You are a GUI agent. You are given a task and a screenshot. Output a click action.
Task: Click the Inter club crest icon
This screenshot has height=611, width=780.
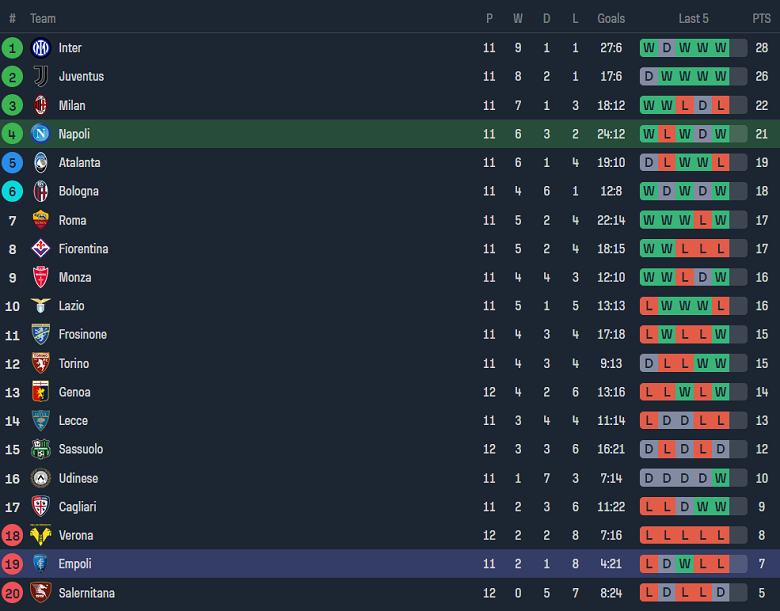tap(41, 48)
